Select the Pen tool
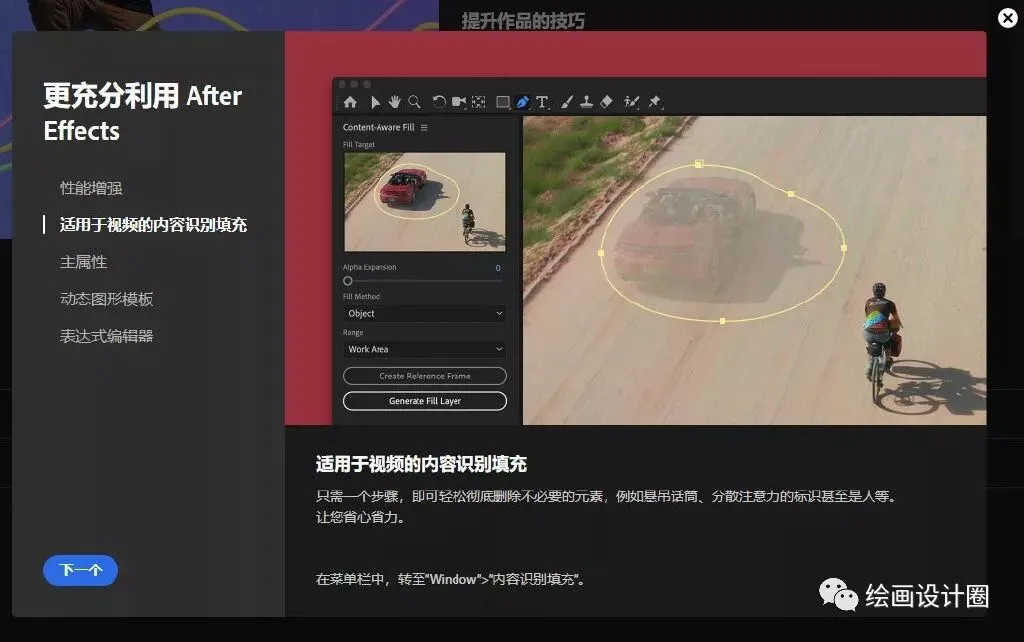Viewport: 1024px width, 642px height. (x=522, y=102)
